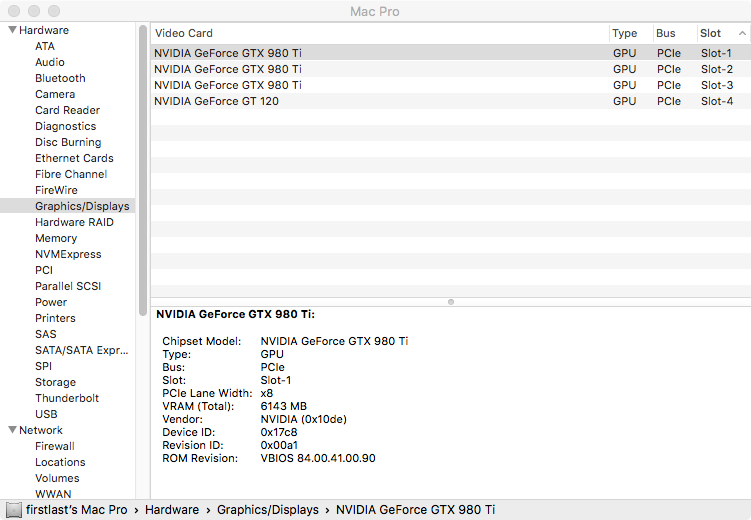Open Hardware RAID information
The image size is (751, 520).
pos(74,222)
